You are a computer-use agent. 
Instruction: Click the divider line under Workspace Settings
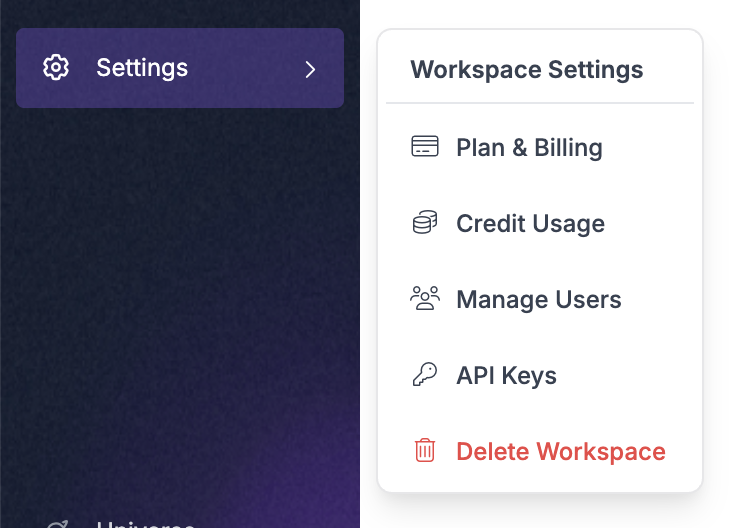point(539,103)
